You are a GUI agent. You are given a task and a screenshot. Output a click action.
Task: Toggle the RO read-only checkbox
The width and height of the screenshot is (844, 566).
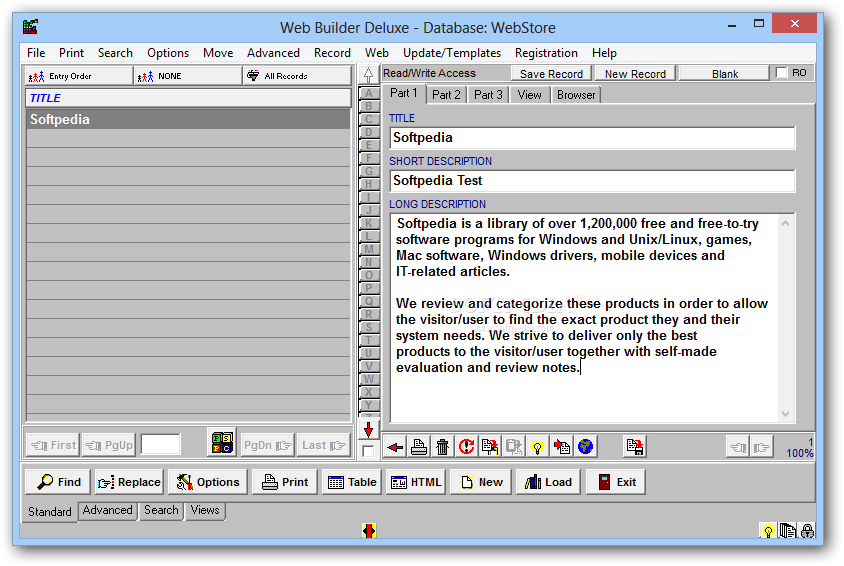[x=782, y=73]
